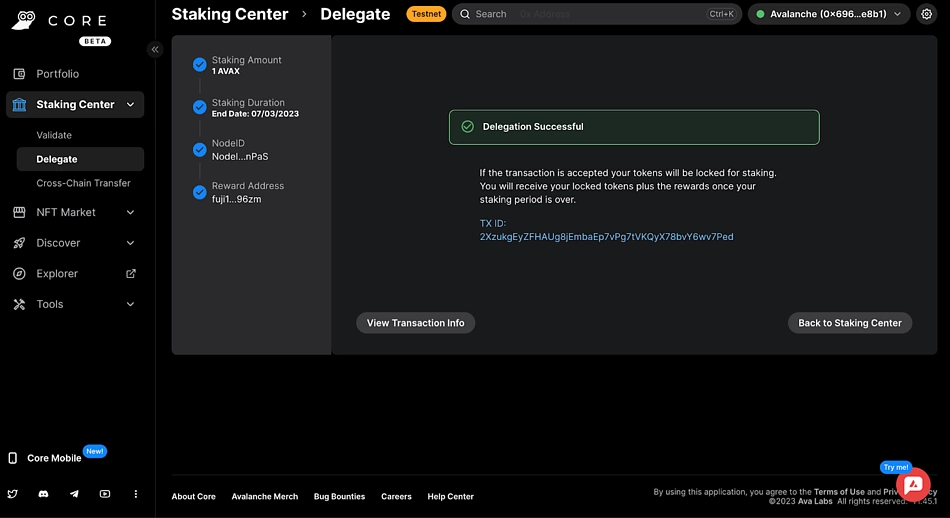Click the Staking Amount step checkmark

pos(200,65)
